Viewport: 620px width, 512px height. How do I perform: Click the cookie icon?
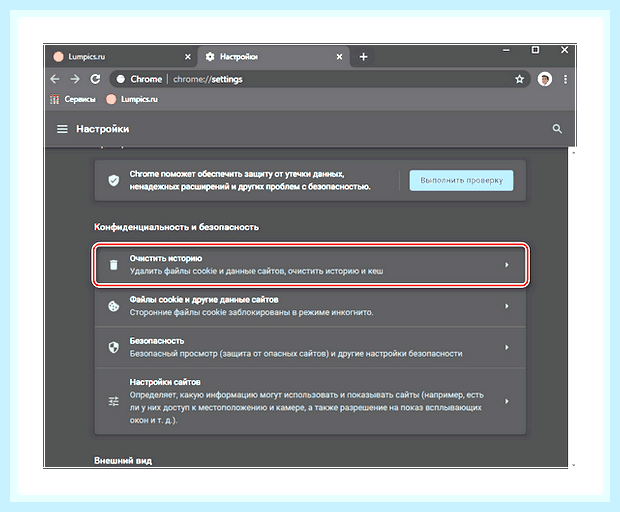point(113,306)
